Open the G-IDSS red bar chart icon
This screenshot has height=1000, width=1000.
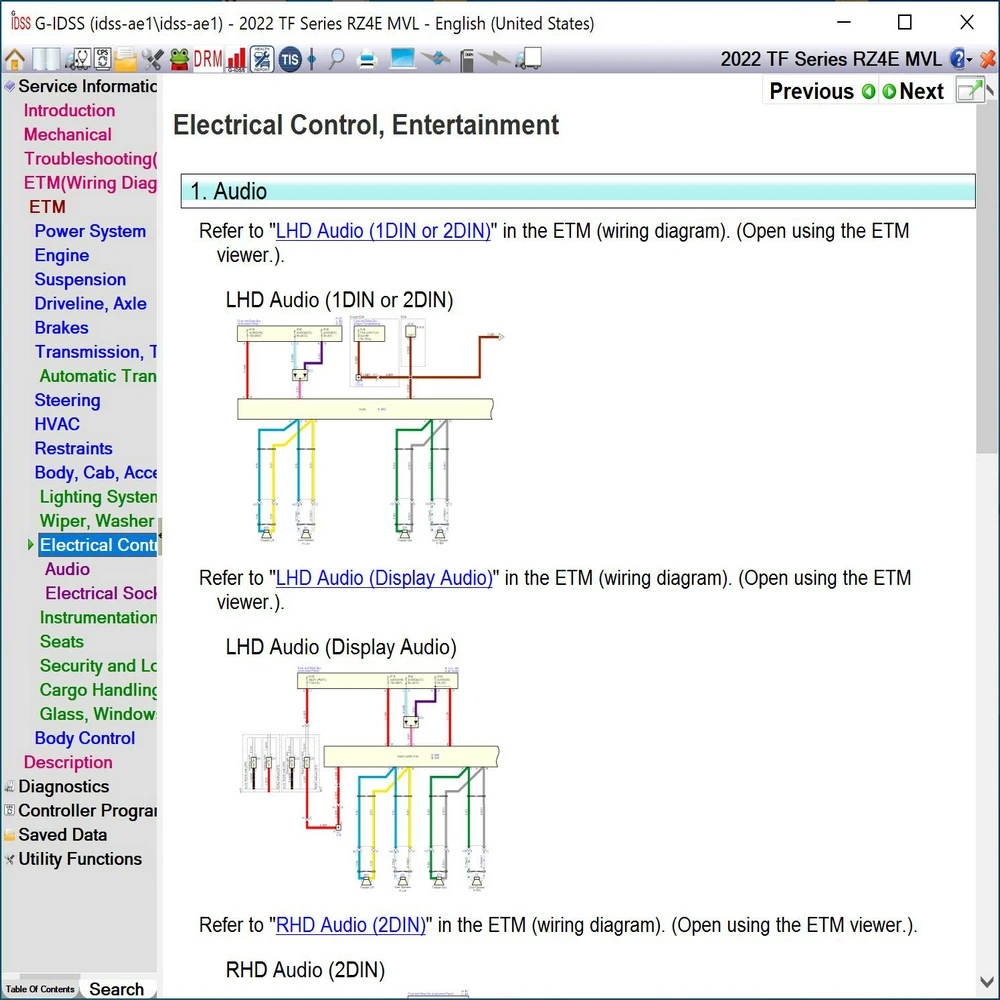click(x=237, y=59)
